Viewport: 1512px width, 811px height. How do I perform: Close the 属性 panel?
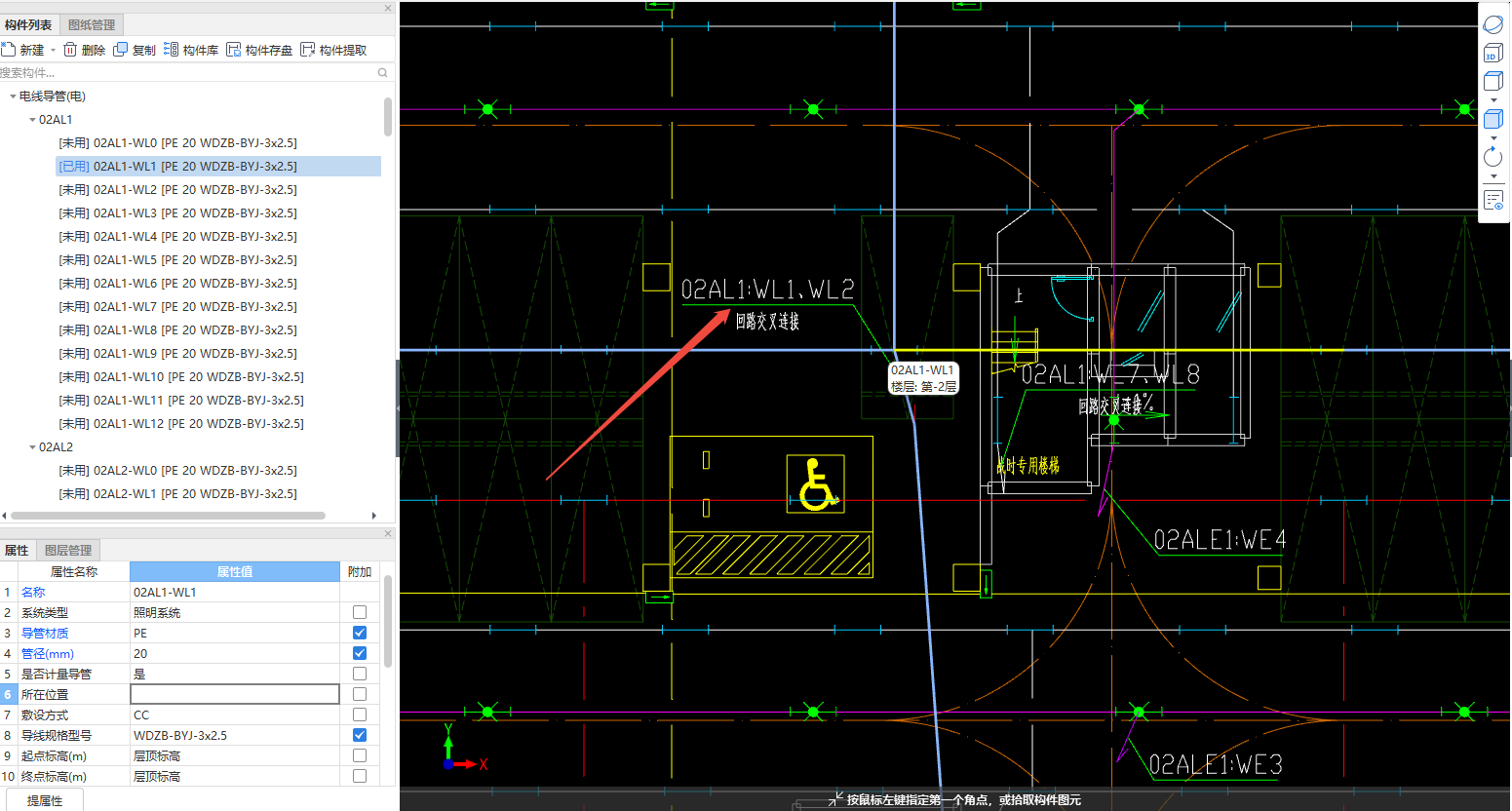click(x=388, y=533)
